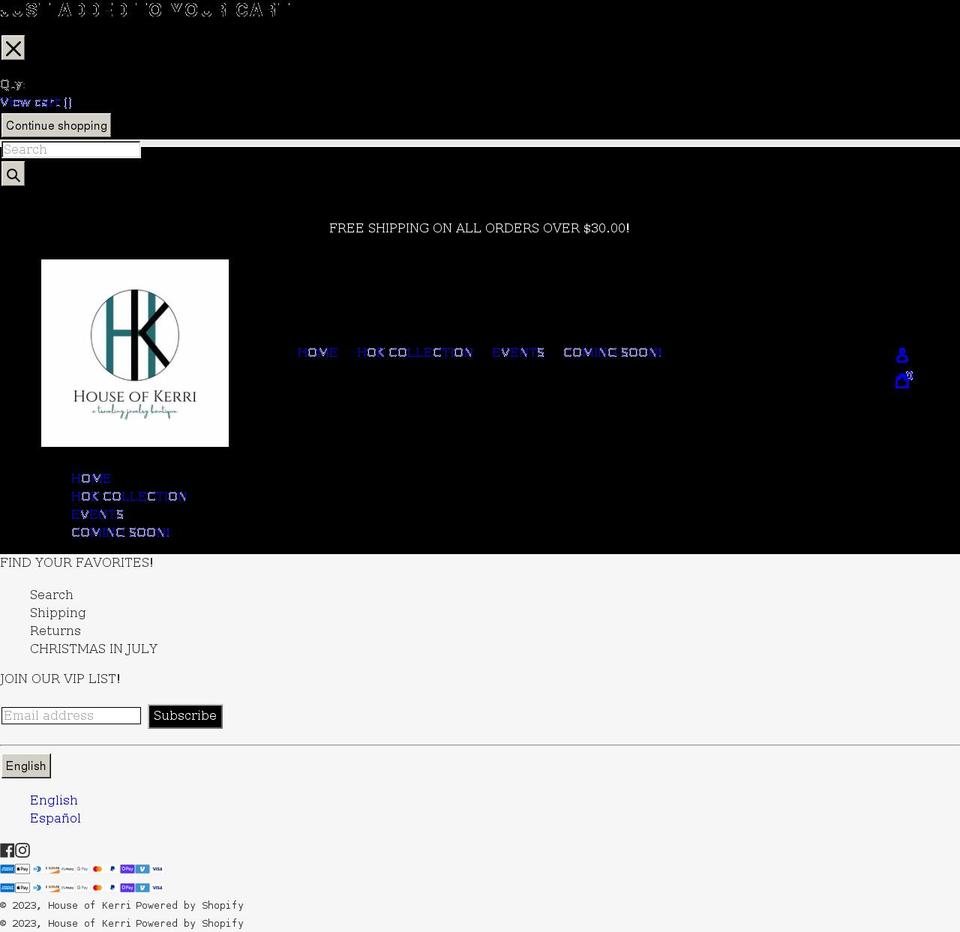Choose HOME in the vertical list below the logo
This screenshot has width=960, height=932.
(91, 478)
